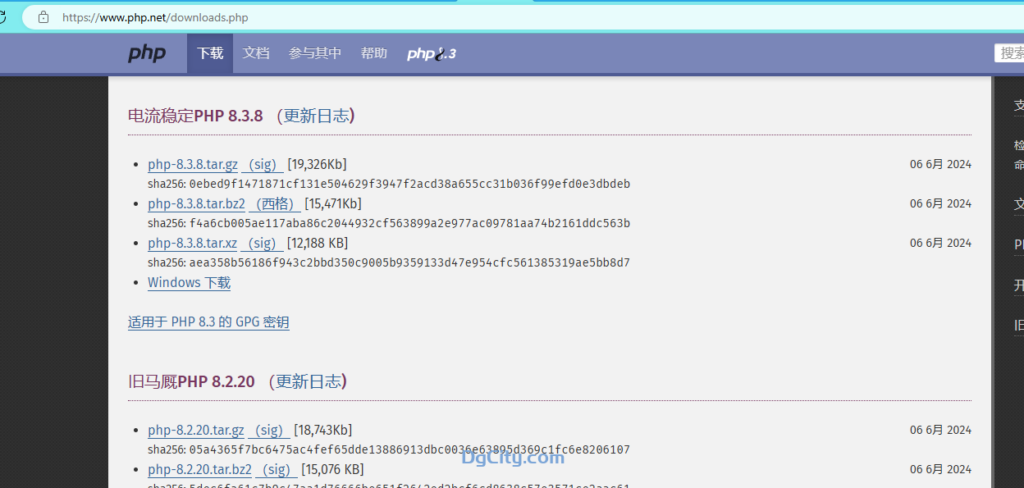Open sig link for php-8.2.20.tar.gz
The height and width of the screenshot is (488, 1024).
[268, 430]
